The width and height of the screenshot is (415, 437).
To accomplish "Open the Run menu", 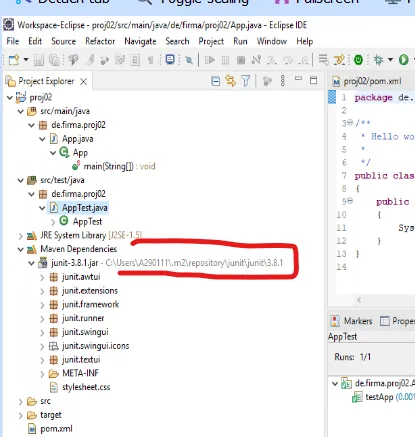I will pyautogui.click(x=240, y=41).
